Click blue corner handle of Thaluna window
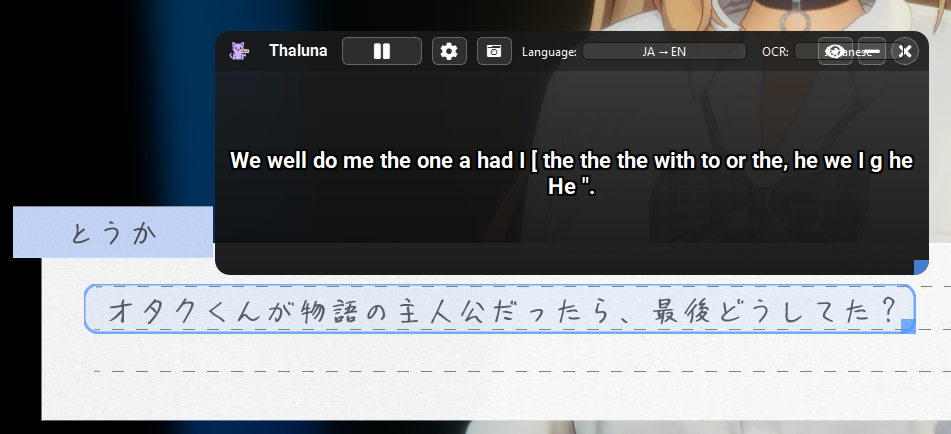 [x=921, y=267]
